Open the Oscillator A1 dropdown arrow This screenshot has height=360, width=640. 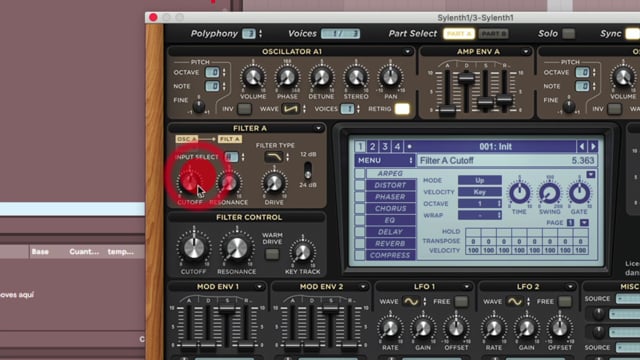[407, 52]
